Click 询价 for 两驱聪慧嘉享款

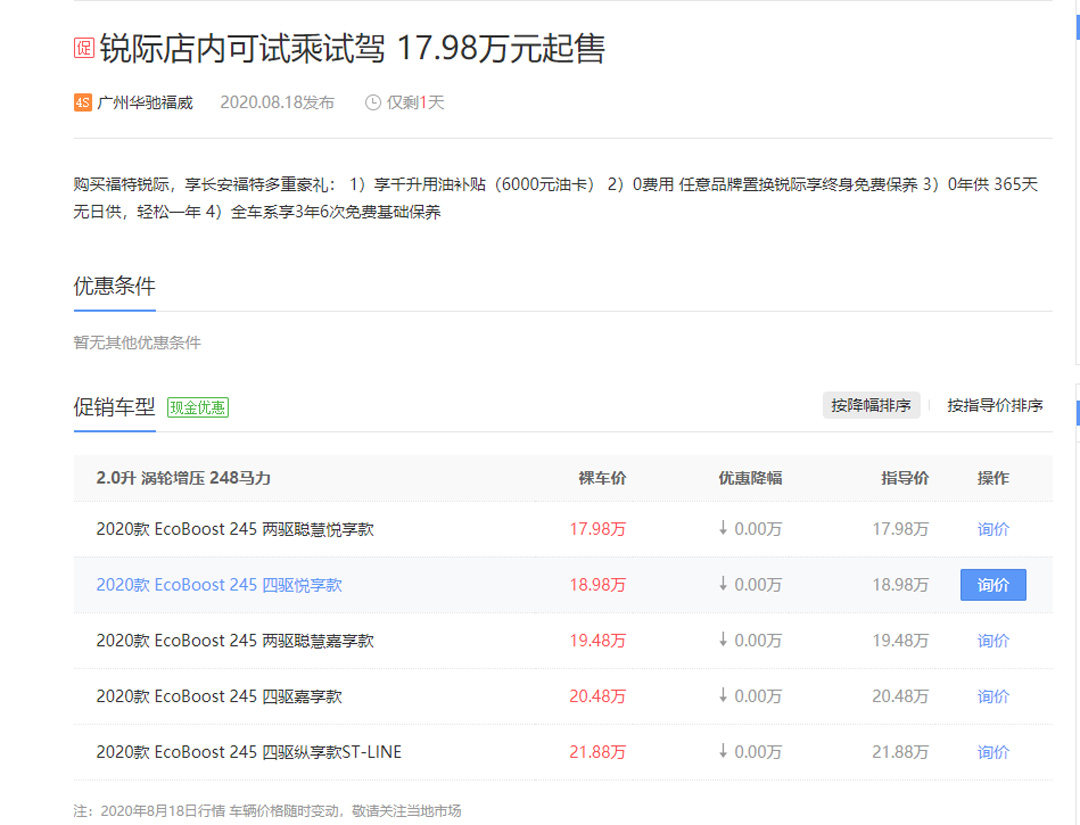coord(993,640)
